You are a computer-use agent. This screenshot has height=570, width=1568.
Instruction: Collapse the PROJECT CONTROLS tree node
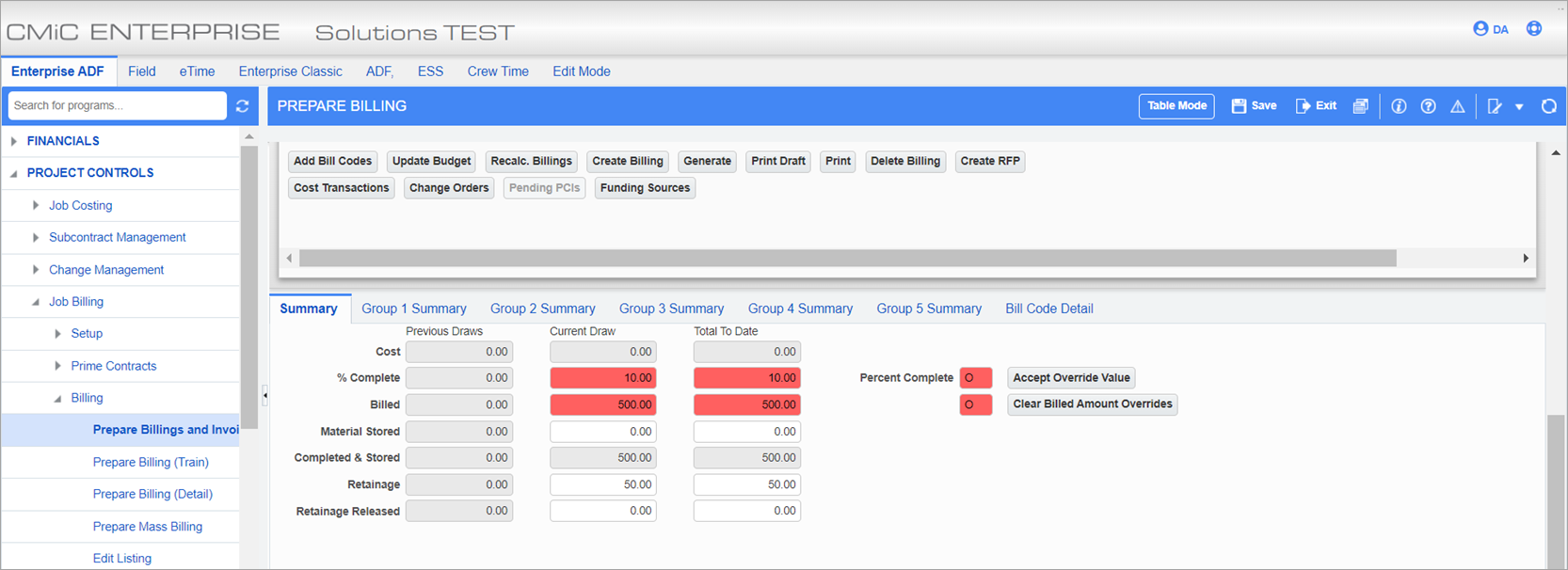coord(13,173)
